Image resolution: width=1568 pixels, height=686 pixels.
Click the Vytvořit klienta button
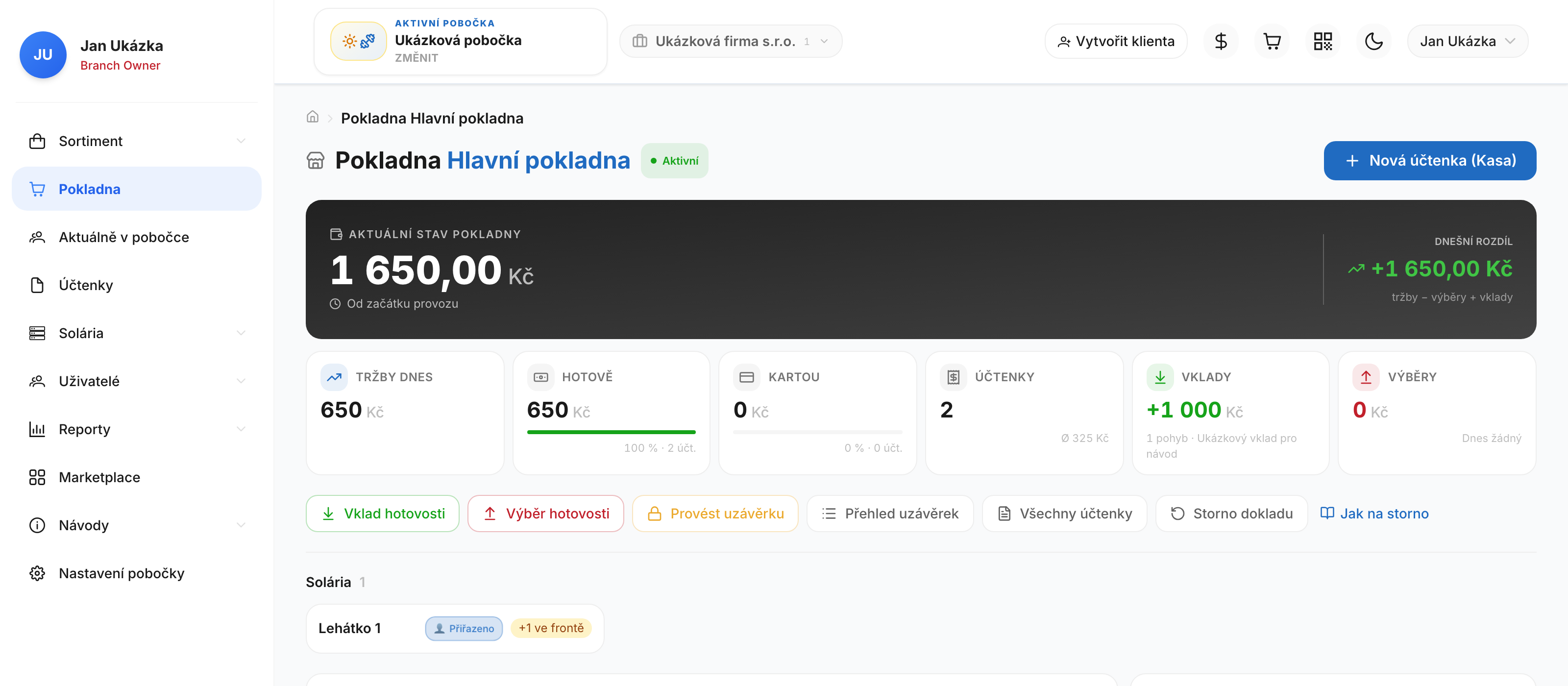1115,41
